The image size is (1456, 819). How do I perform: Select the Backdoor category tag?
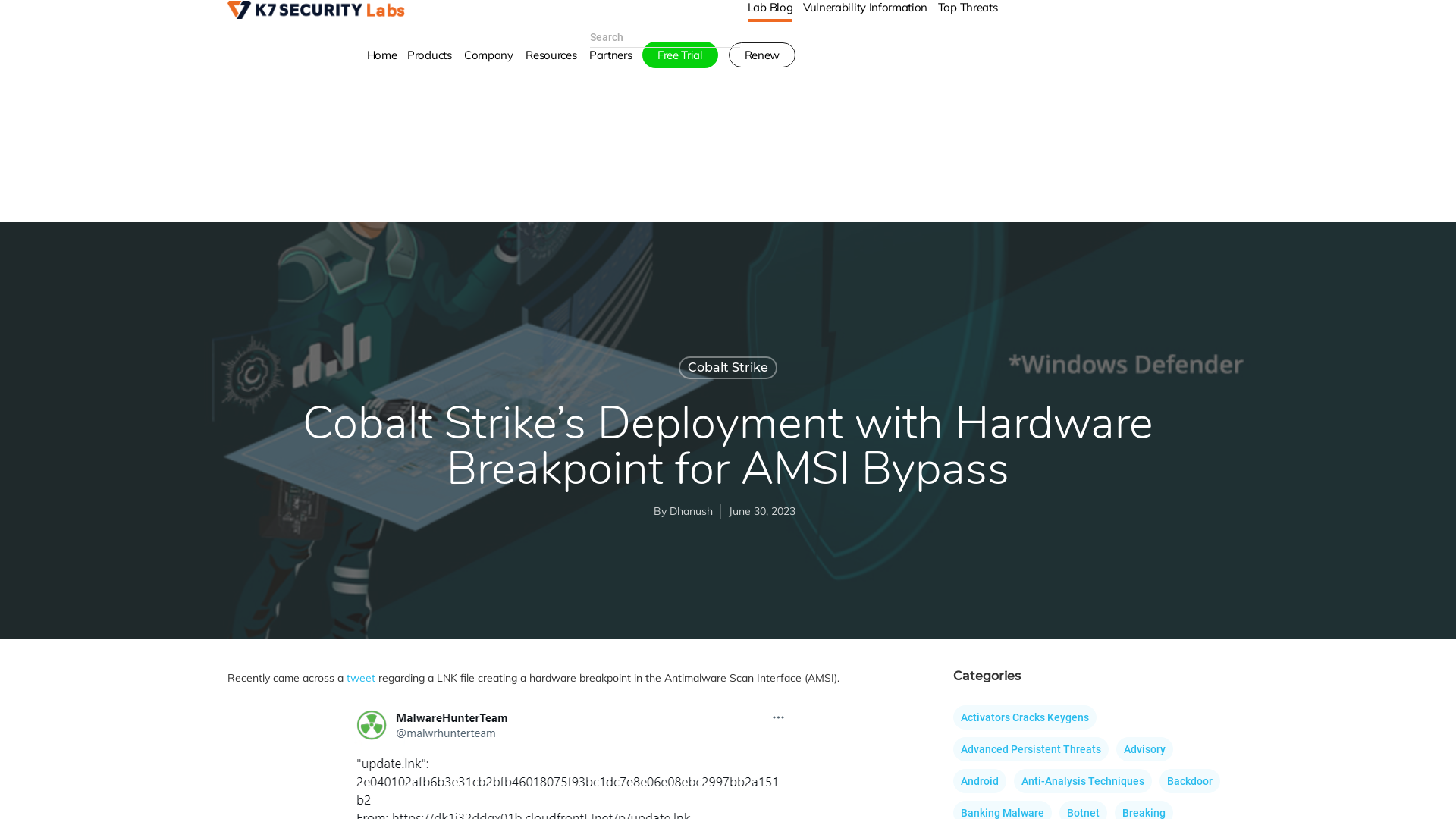tap(1189, 781)
